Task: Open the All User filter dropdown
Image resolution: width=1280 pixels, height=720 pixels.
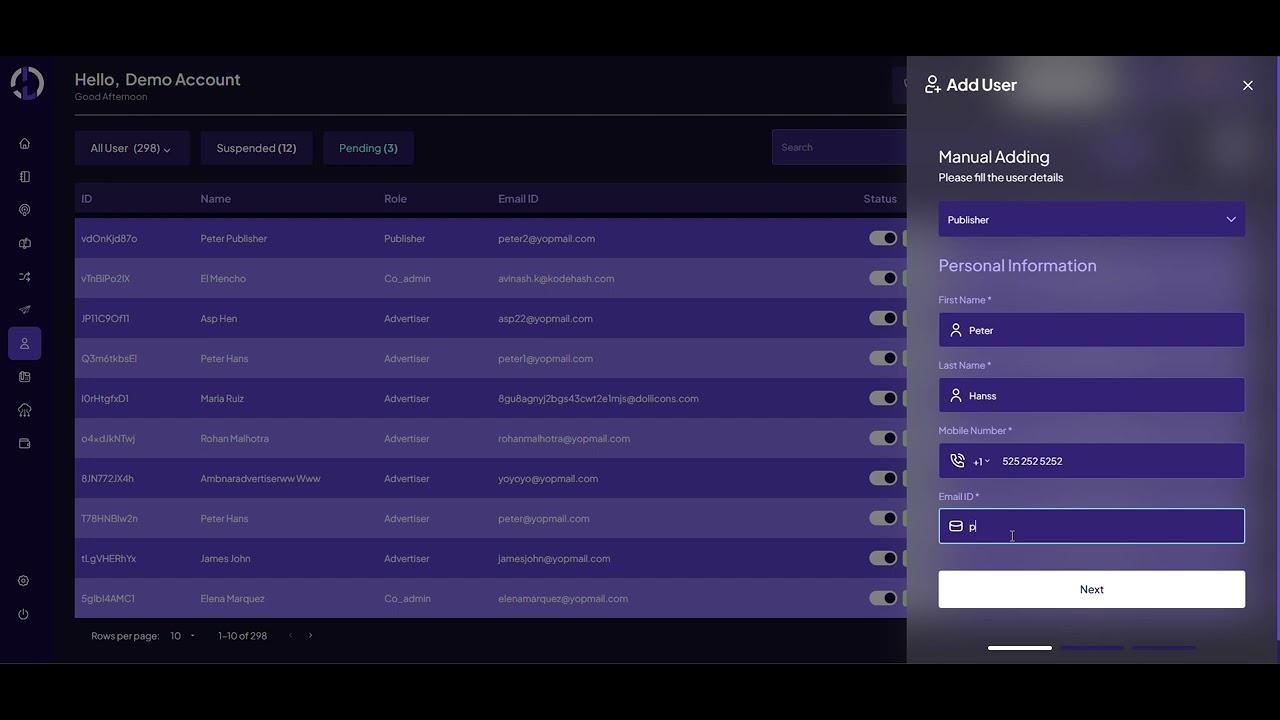Action: click(131, 149)
